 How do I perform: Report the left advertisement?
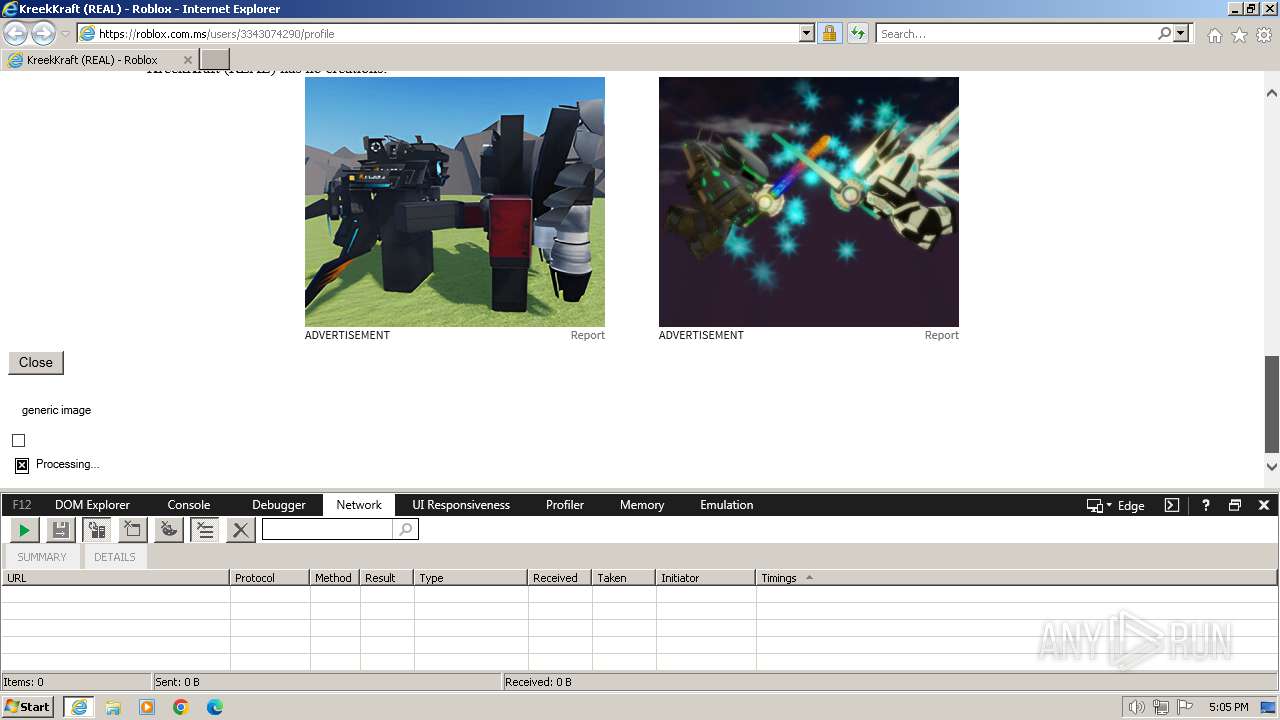pyautogui.click(x=588, y=335)
